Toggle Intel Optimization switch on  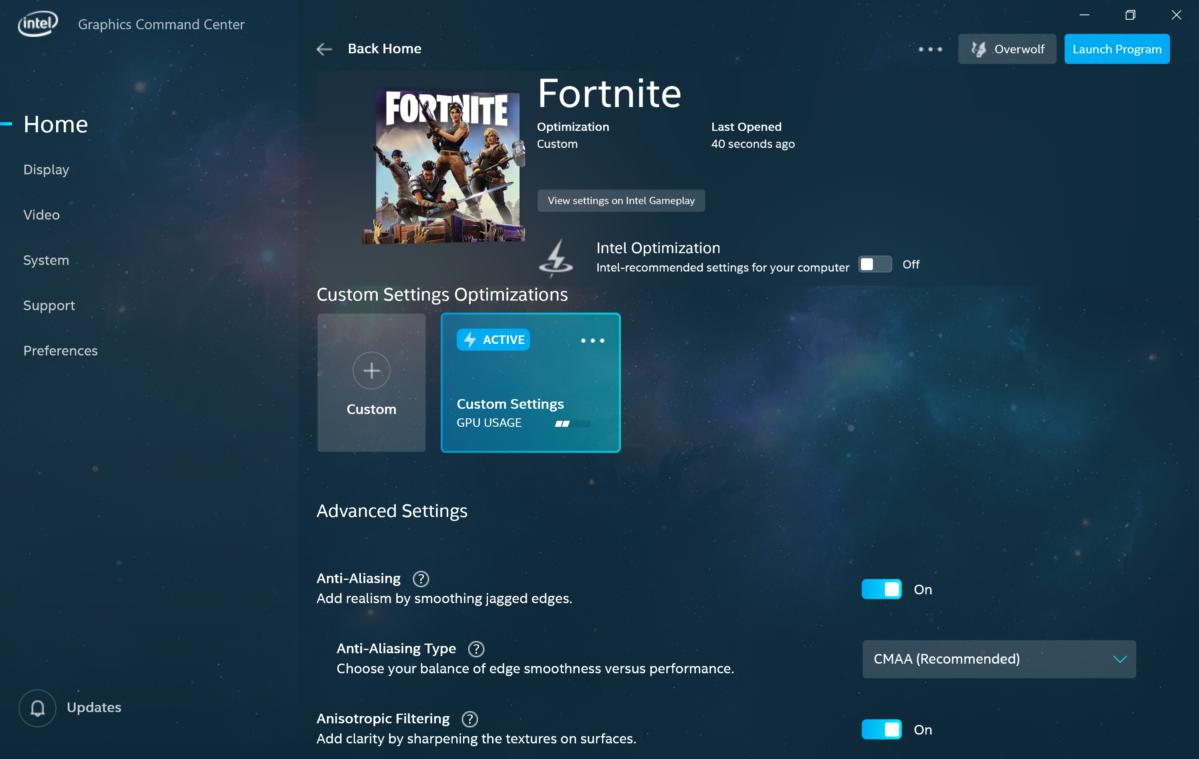875,264
